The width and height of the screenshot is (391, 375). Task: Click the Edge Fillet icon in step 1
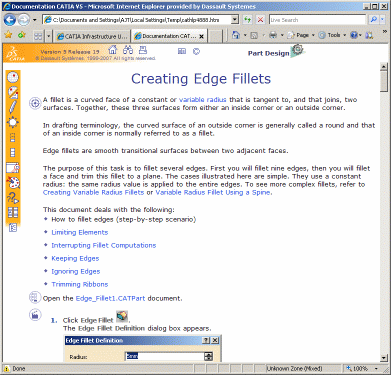coord(122,316)
